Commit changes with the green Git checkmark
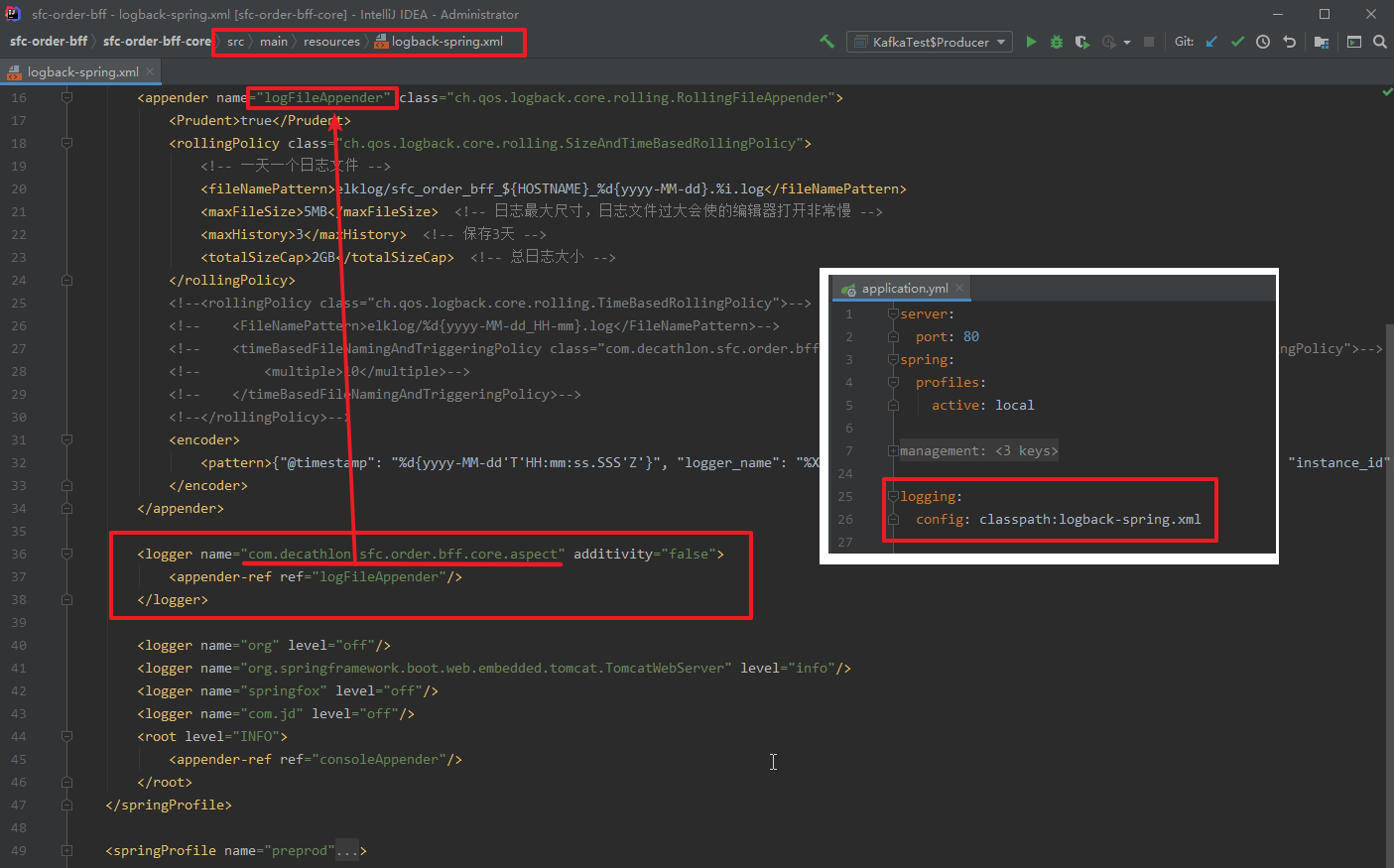This screenshot has width=1394, height=868. (1237, 42)
